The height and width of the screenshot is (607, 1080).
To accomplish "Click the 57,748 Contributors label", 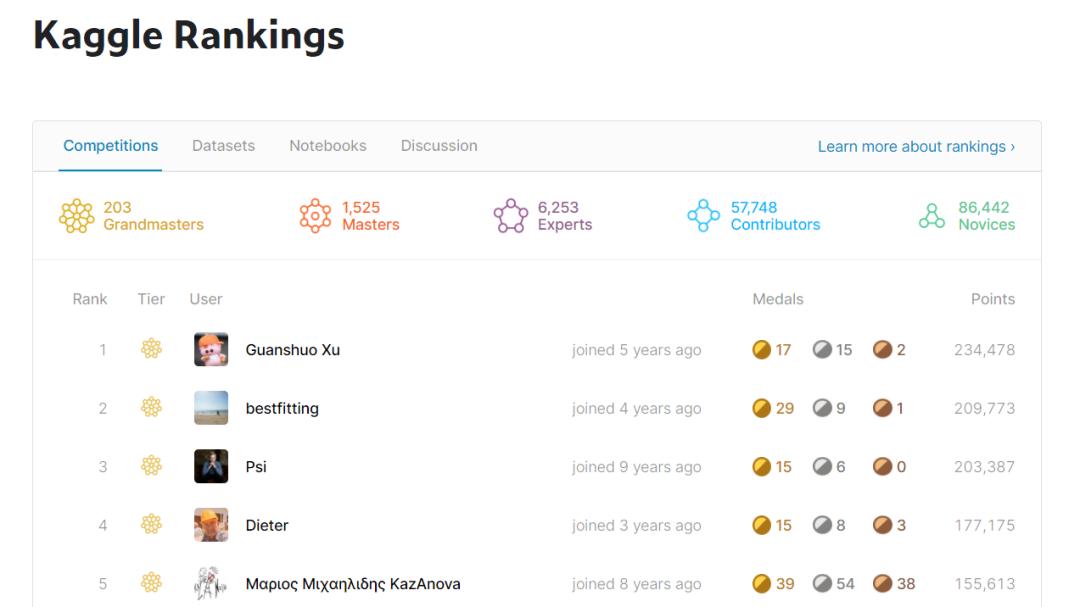I will pyautogui.click(x=776, y=216).
